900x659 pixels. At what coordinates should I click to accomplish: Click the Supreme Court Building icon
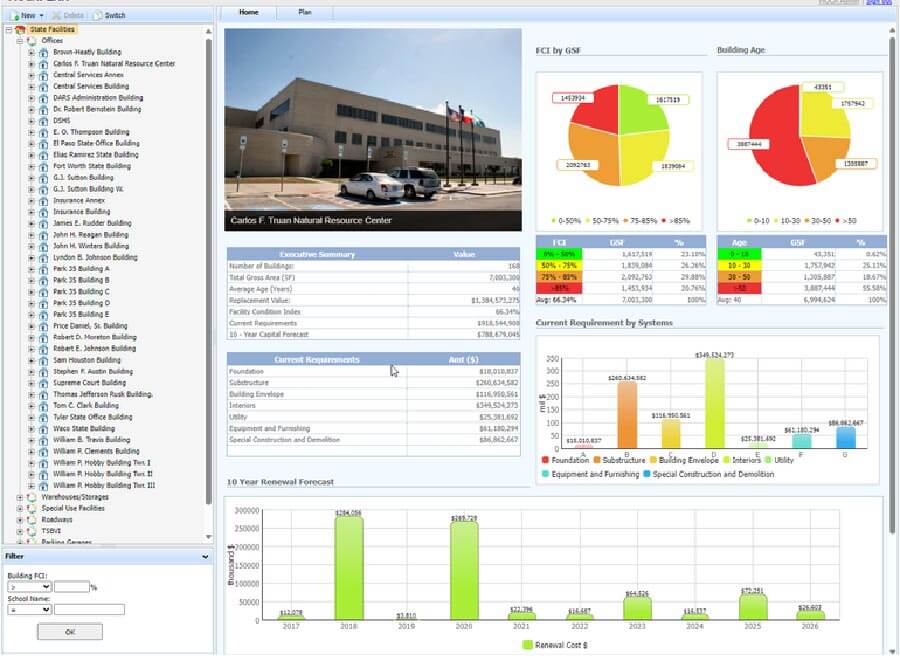pyautogui.click(x=43, y=383)
